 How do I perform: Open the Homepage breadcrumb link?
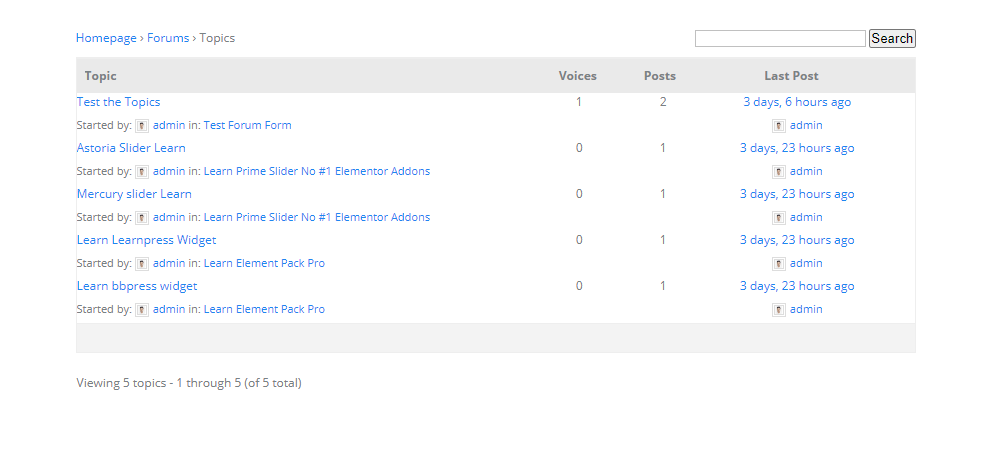tap(106, 38)
